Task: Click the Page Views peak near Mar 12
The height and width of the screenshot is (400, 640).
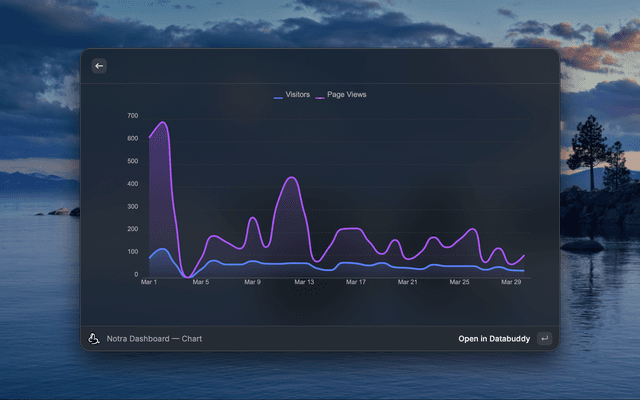Action: coord(290,178)
